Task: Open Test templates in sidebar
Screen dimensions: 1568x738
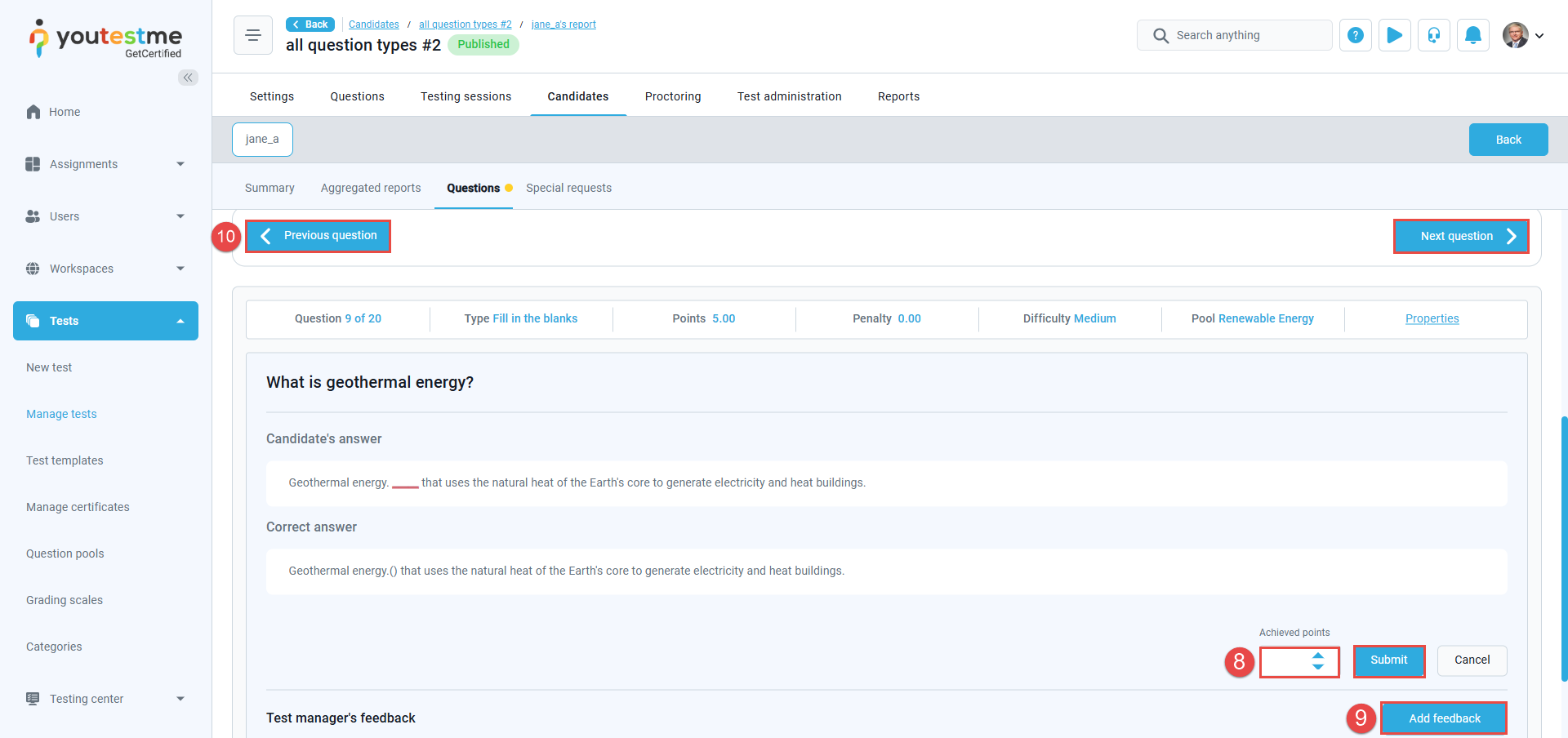Action: click(x=65, y=460)
